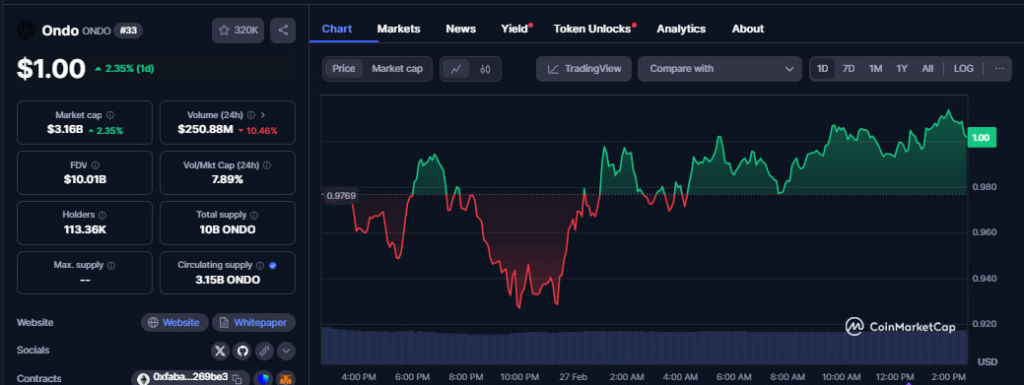Click the share icon near Ondo header

pos(283,30)
